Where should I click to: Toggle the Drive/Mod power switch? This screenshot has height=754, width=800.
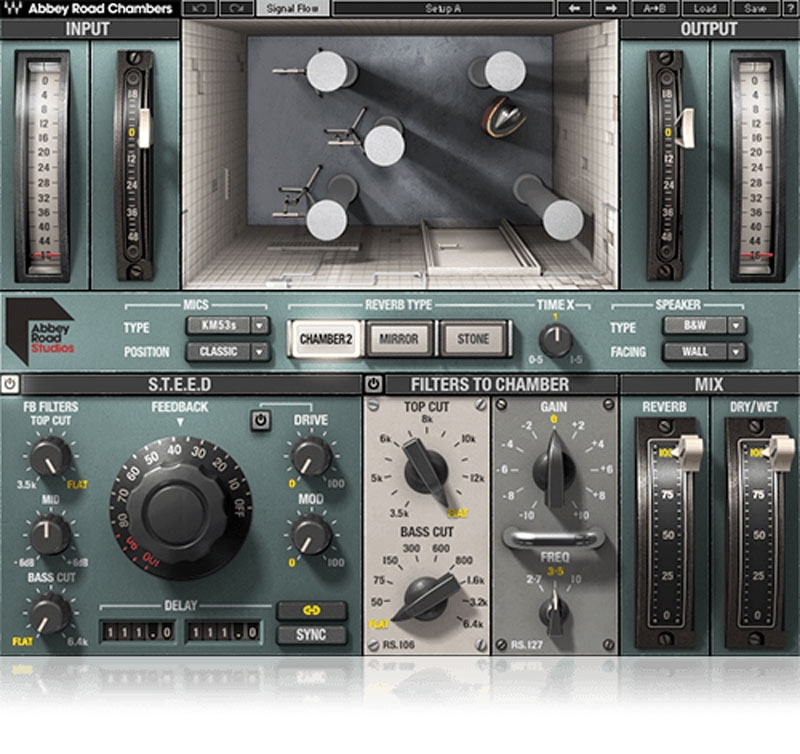(259, 421)
